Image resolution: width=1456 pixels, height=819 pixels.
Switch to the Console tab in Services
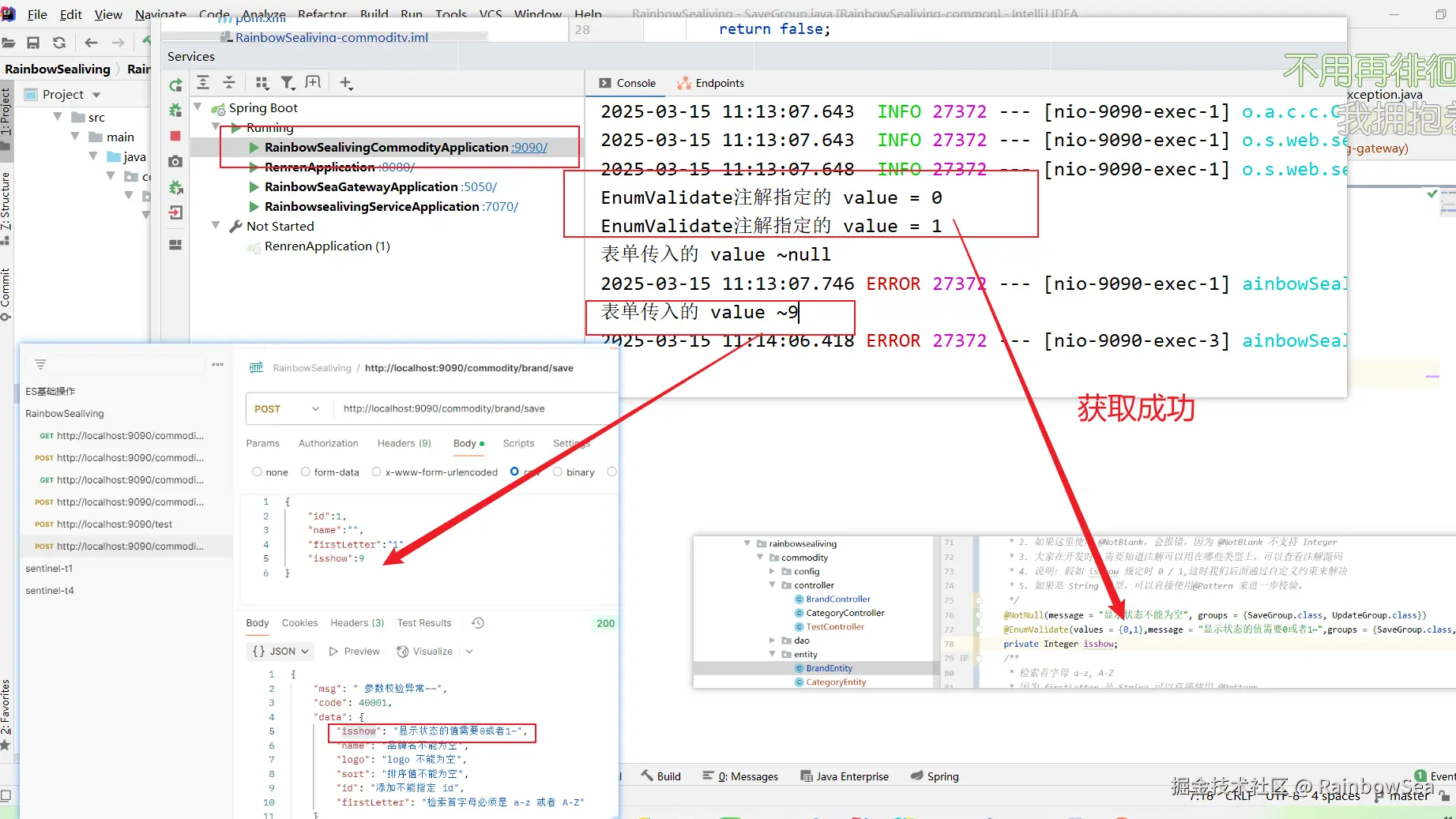pyautogui.click(x=627, y=83)
